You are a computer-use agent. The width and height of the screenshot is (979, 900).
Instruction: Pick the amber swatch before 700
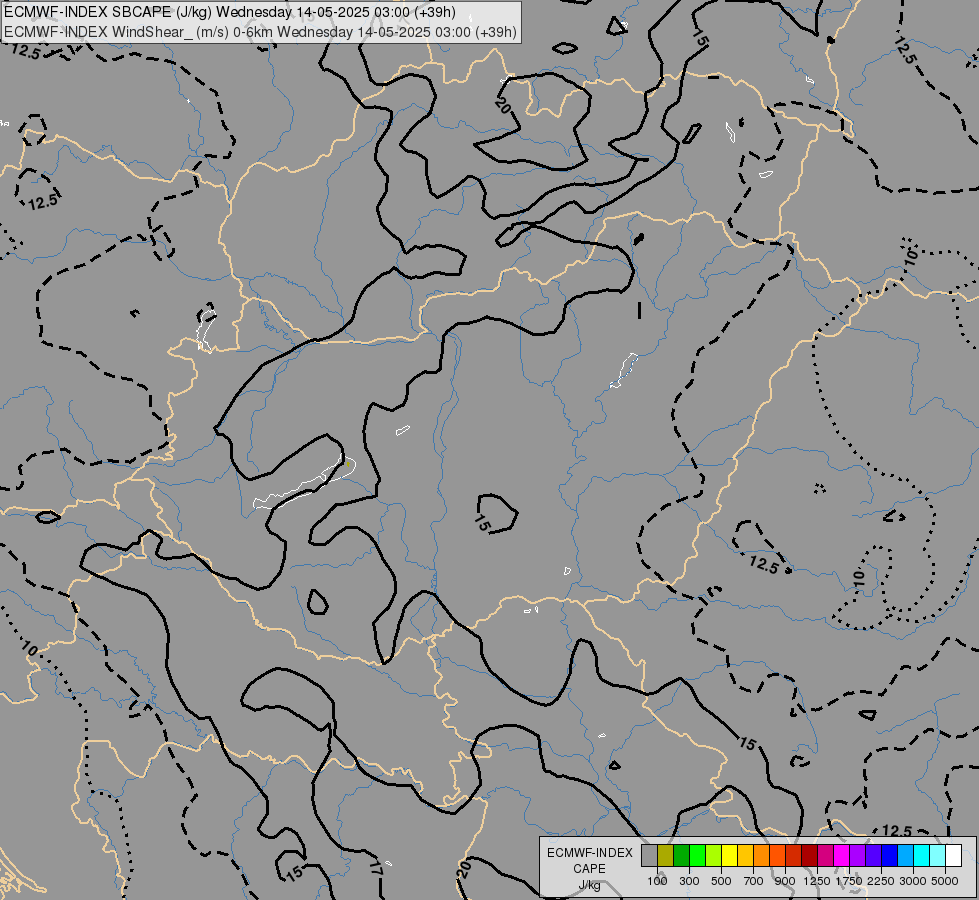pos(745,856)
